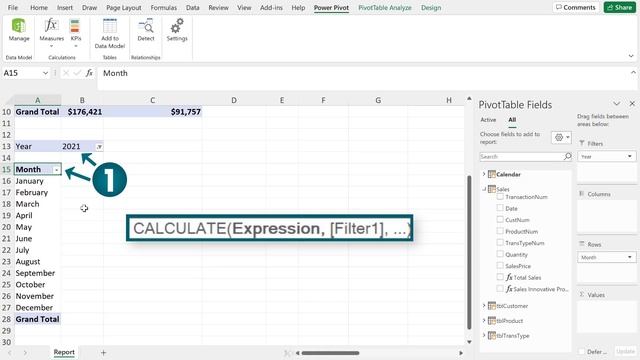Screen dimensions: 640x360
Task: Click the Calendar table icon
Action: pos(492,174)
